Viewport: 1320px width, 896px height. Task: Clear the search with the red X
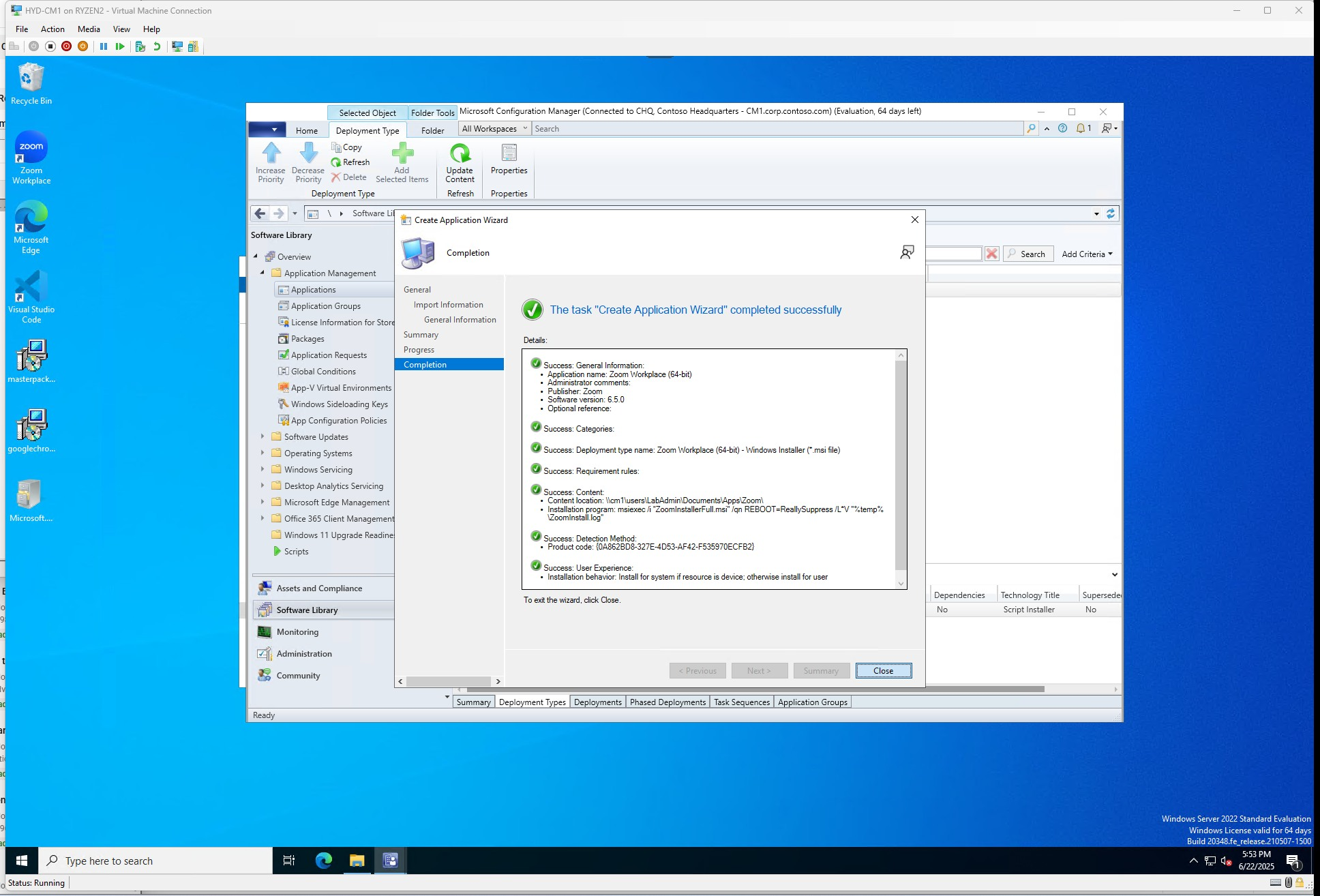point(991,254)
